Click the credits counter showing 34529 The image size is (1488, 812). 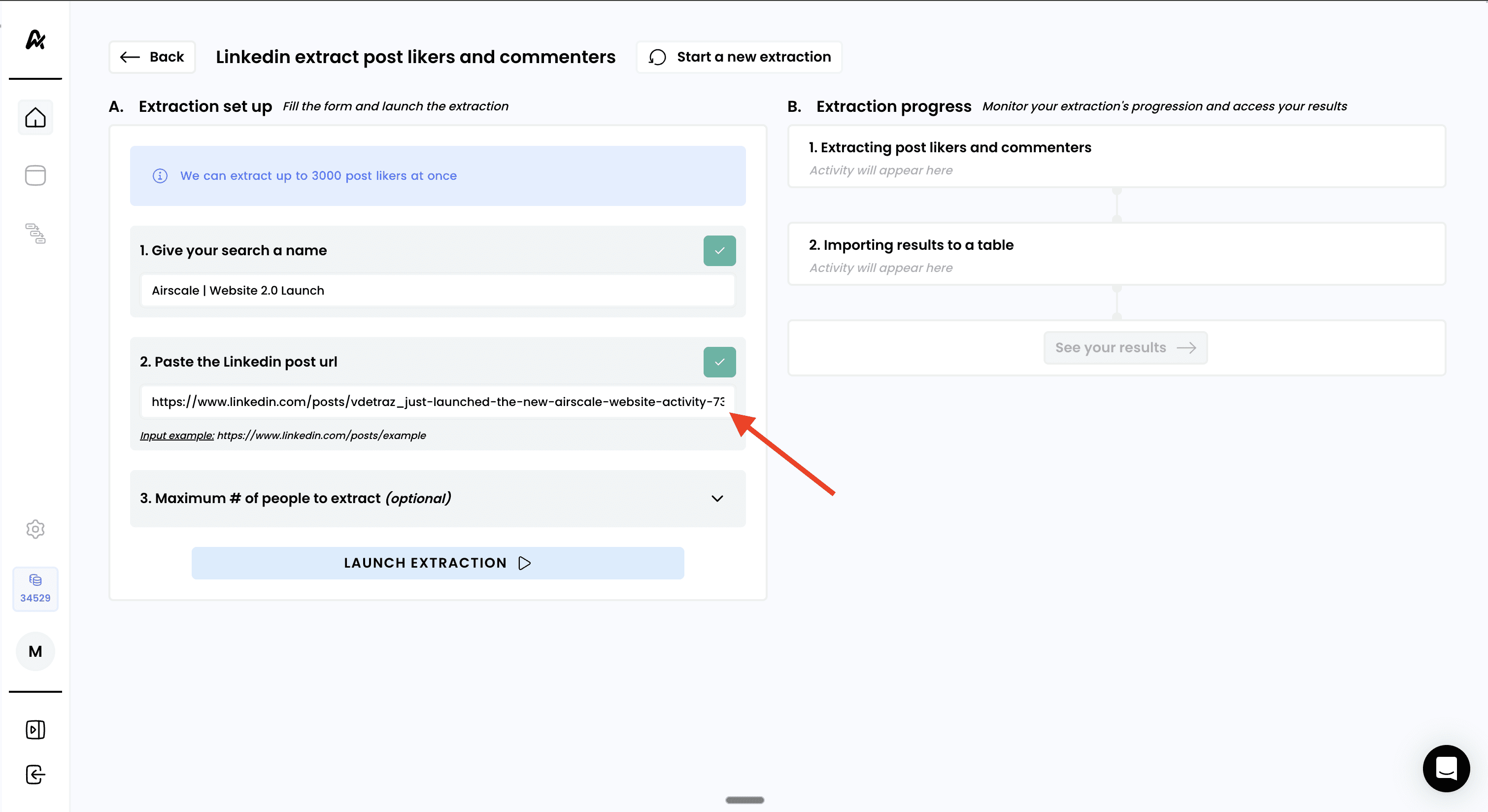point(35,588)
